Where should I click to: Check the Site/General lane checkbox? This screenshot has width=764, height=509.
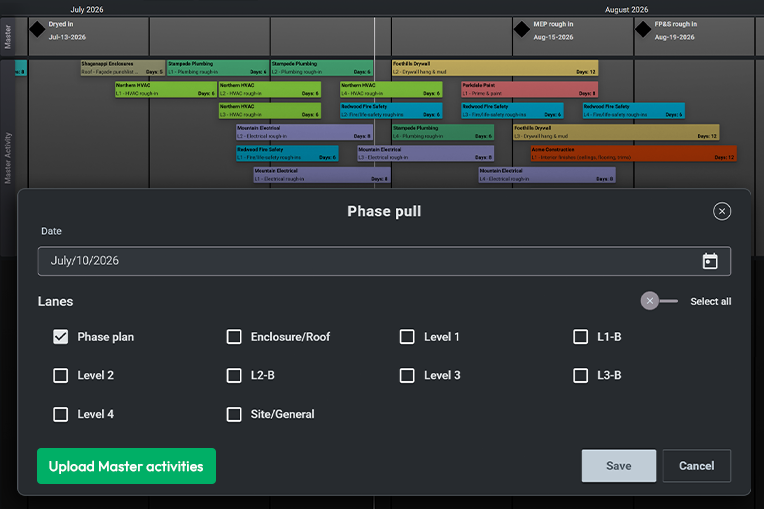(234, 414)
